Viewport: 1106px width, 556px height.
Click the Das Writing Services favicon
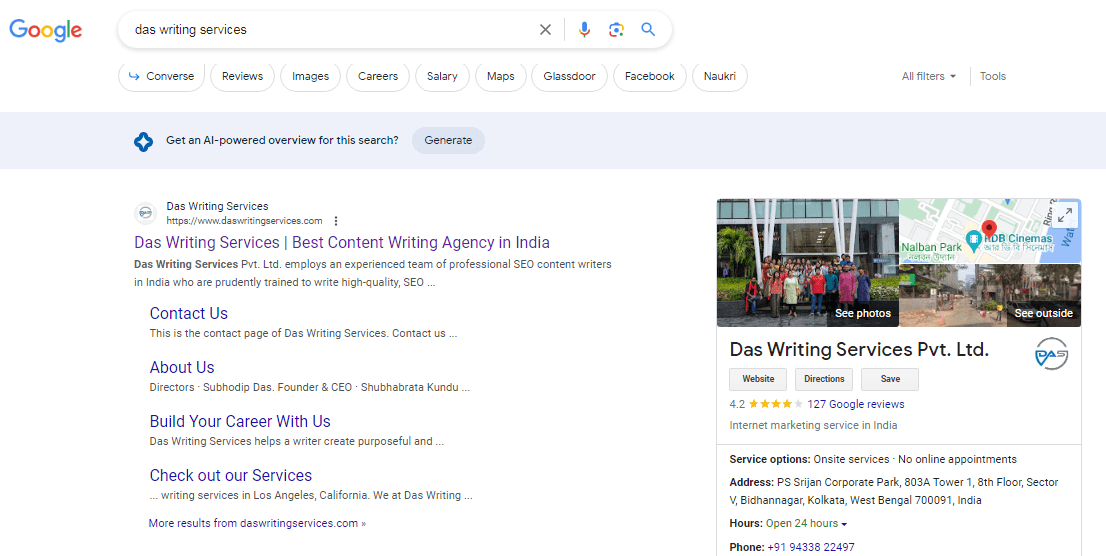(145, 213)
